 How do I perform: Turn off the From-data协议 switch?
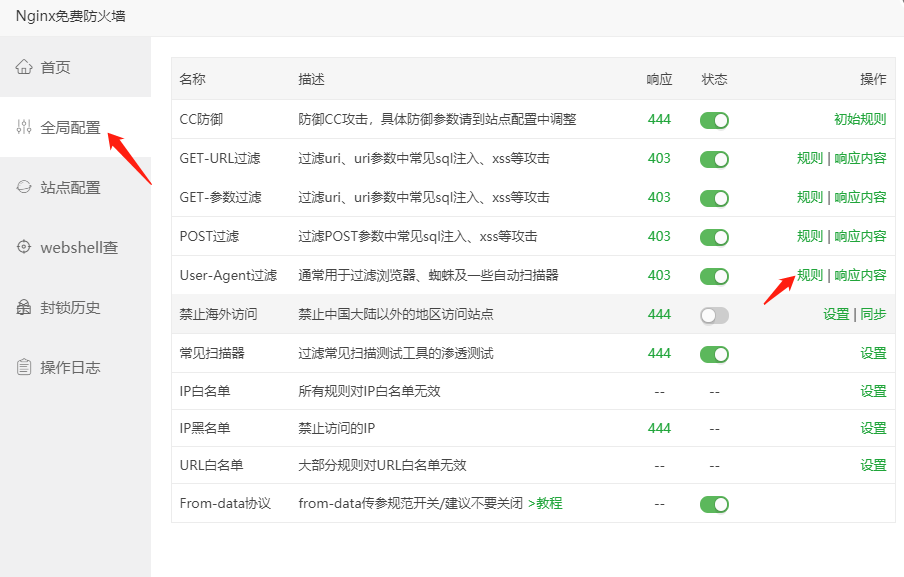click(713, 504)
